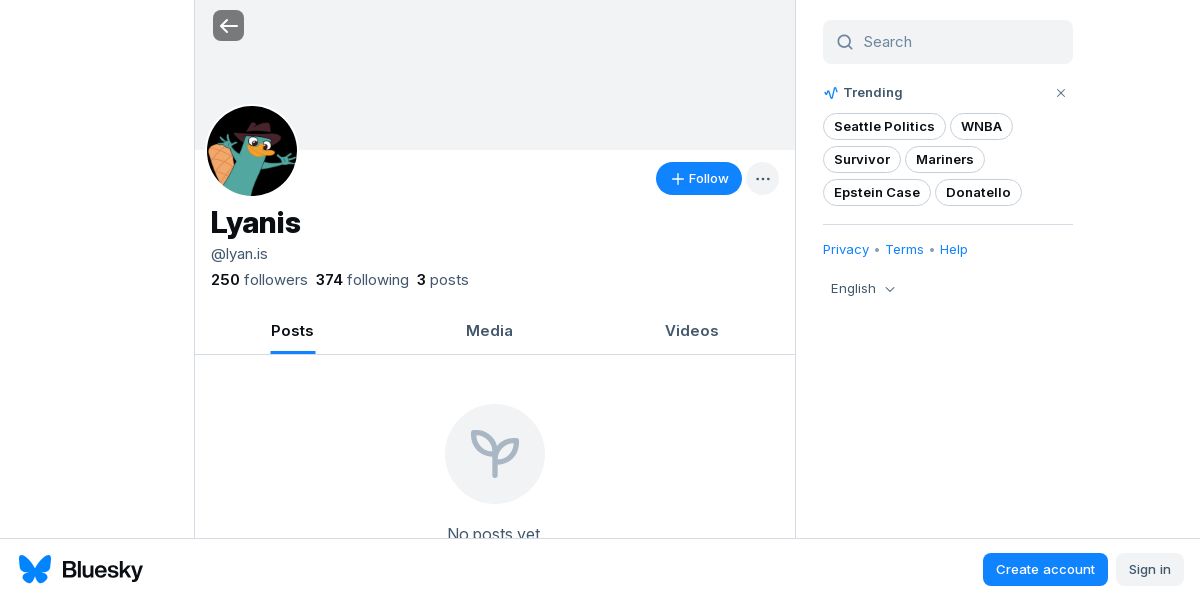Open the three-dot profile options menu
The width and height of the screenshot is (1200, 600).
click(762, 179)
